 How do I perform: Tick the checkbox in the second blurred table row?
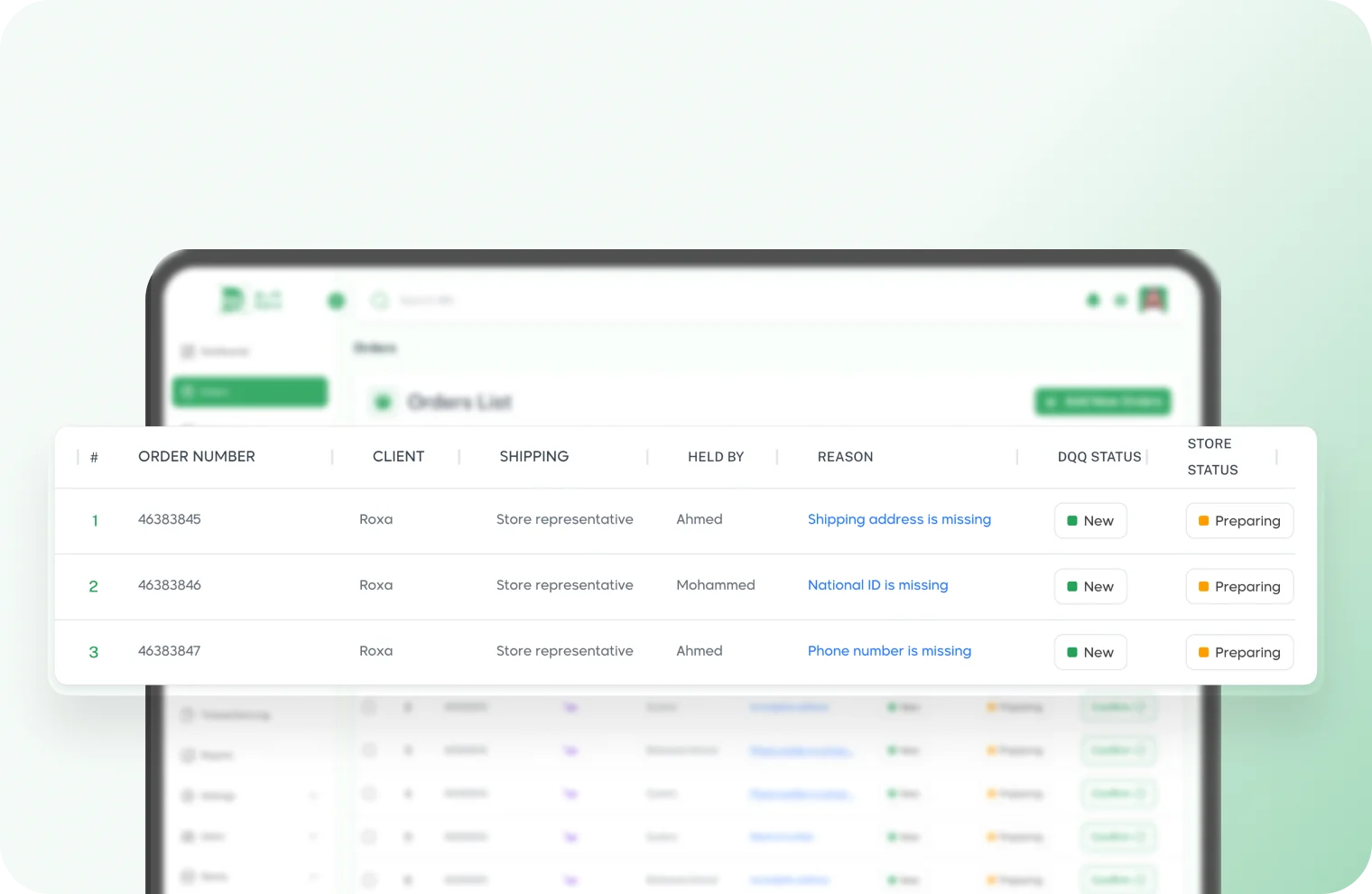pyautogui.click(x=369, y=750)
